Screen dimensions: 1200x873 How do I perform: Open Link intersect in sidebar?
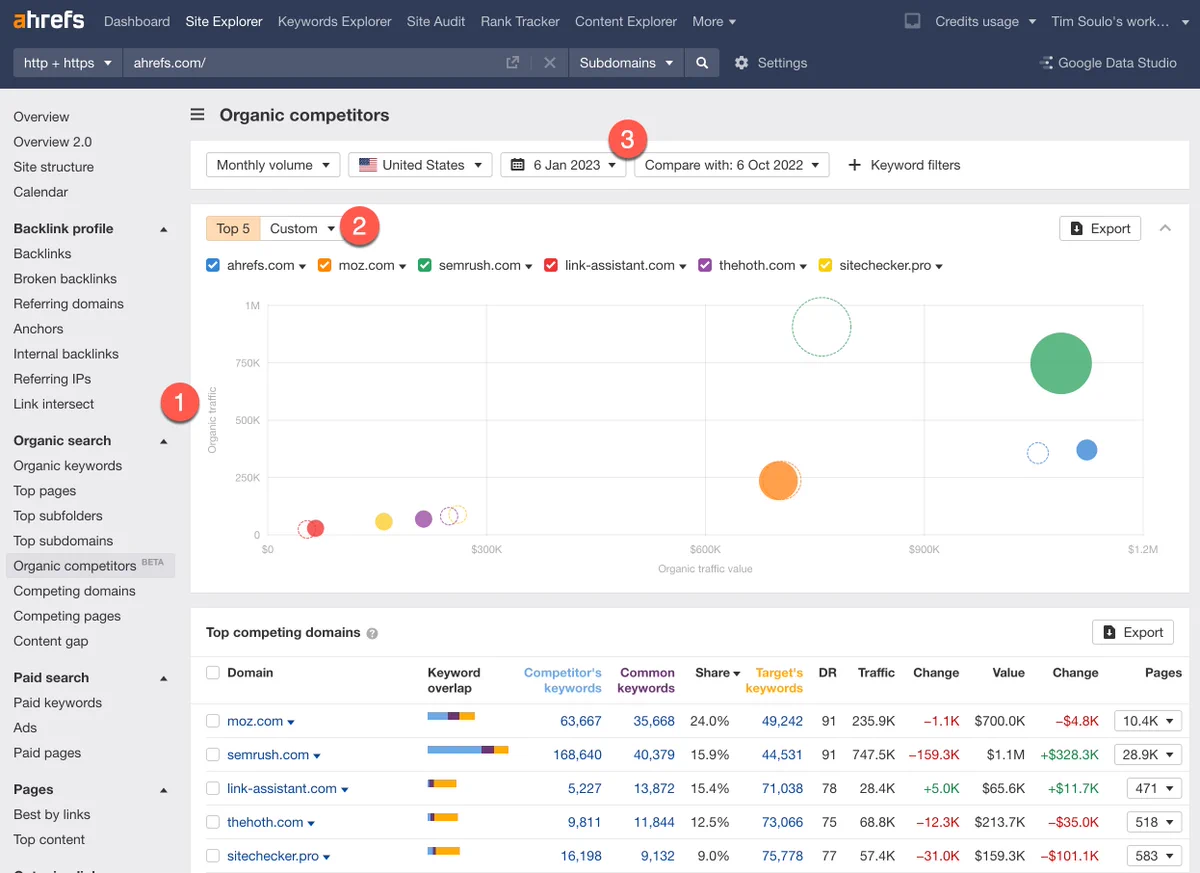[54, 404]
